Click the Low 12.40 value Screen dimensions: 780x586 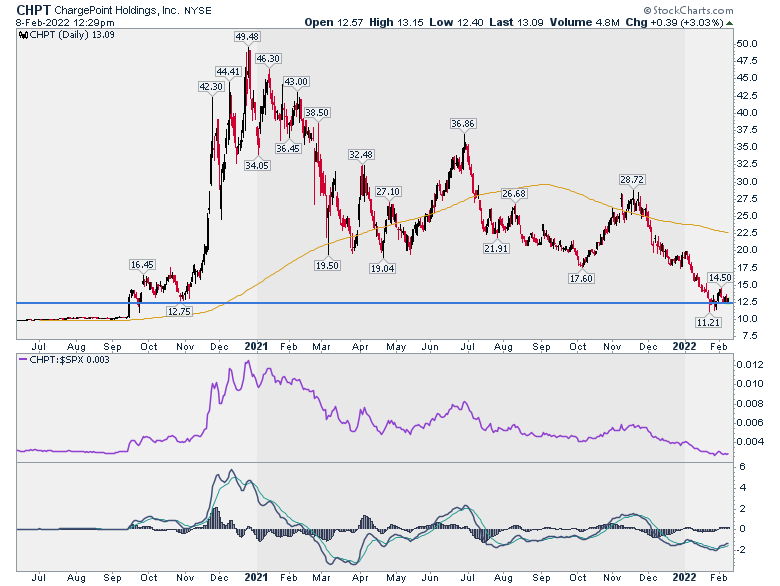click(x=456, y=22)
